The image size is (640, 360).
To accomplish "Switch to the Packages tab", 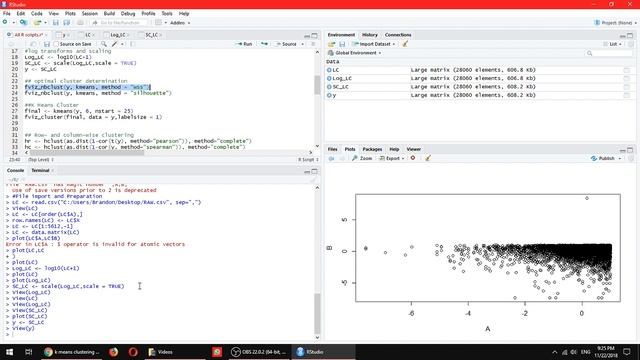I will point(372,149).
